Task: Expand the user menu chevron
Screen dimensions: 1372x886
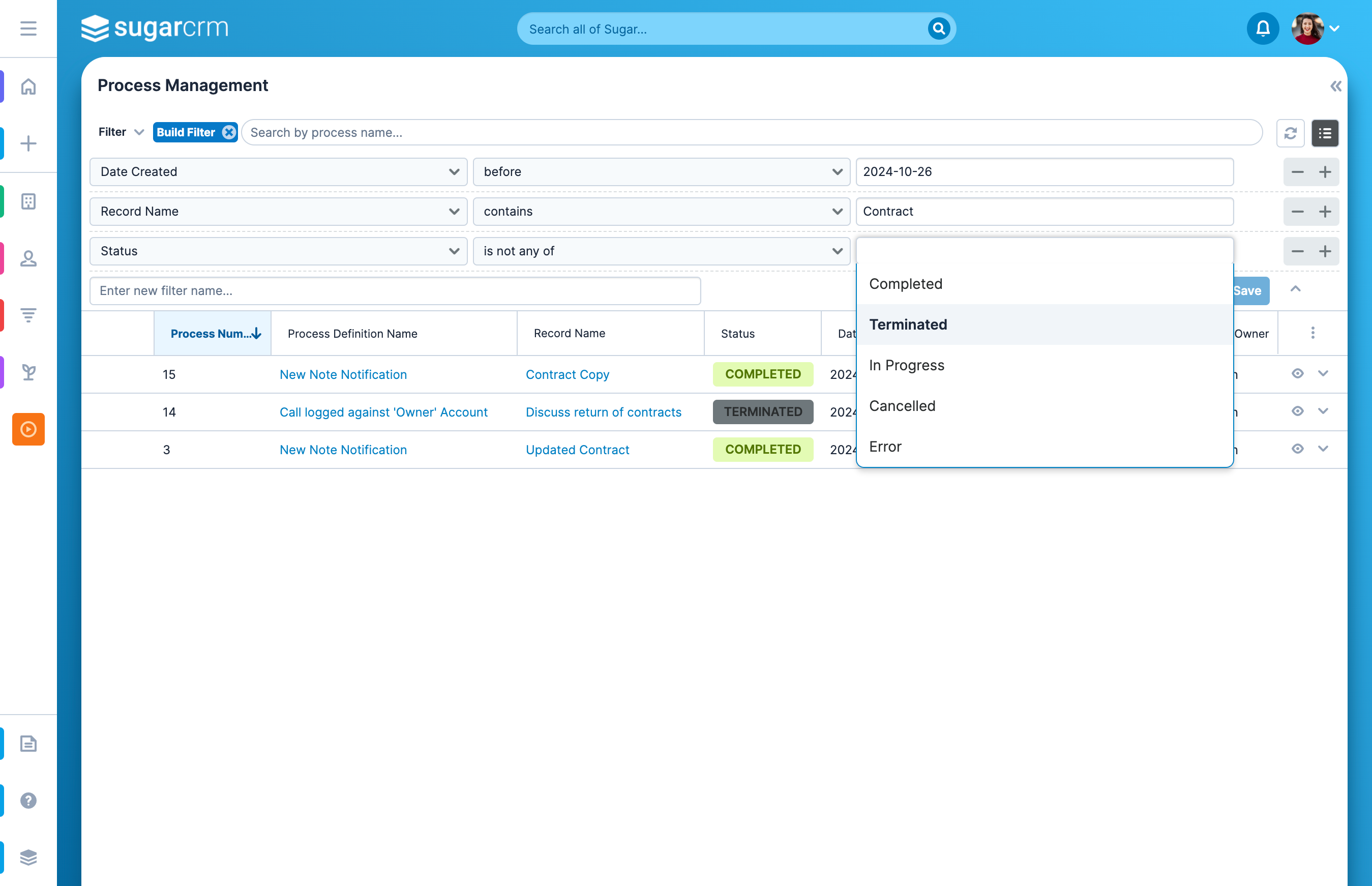Action: [1334, 29]
